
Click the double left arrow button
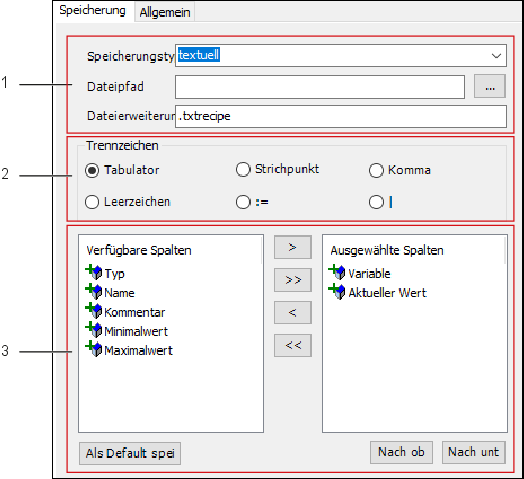pyautogui.click(x=293, y=345)
